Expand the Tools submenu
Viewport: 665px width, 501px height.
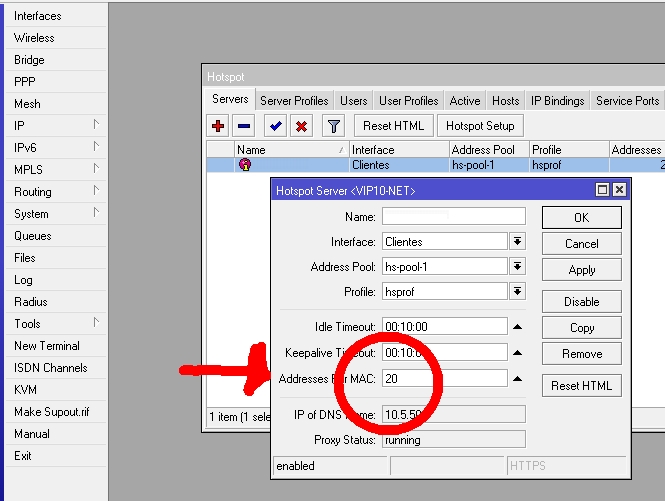point(96,323)
